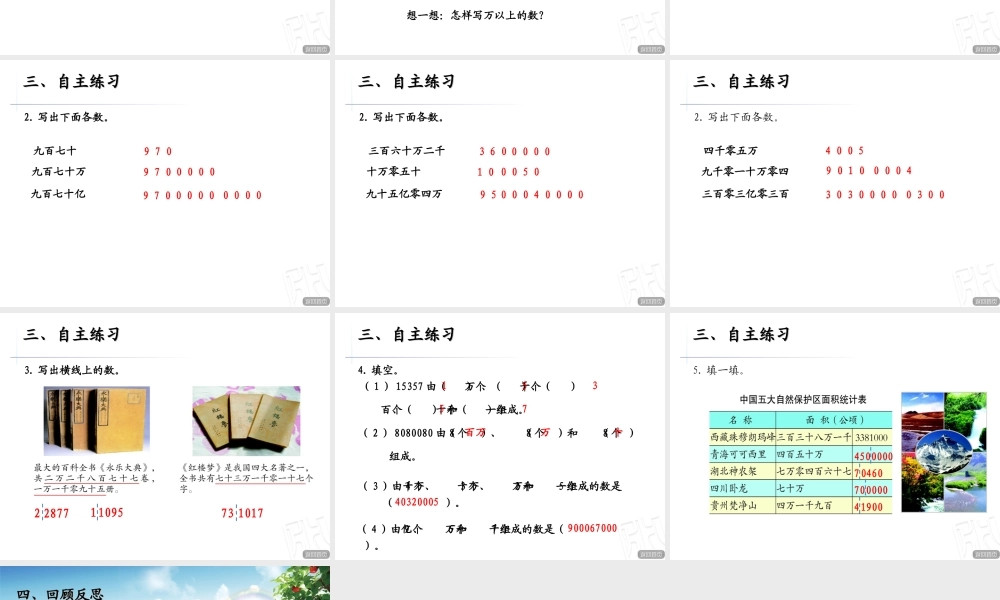
Task: Click the red answer 73|1017
Action: coord(242,513)
